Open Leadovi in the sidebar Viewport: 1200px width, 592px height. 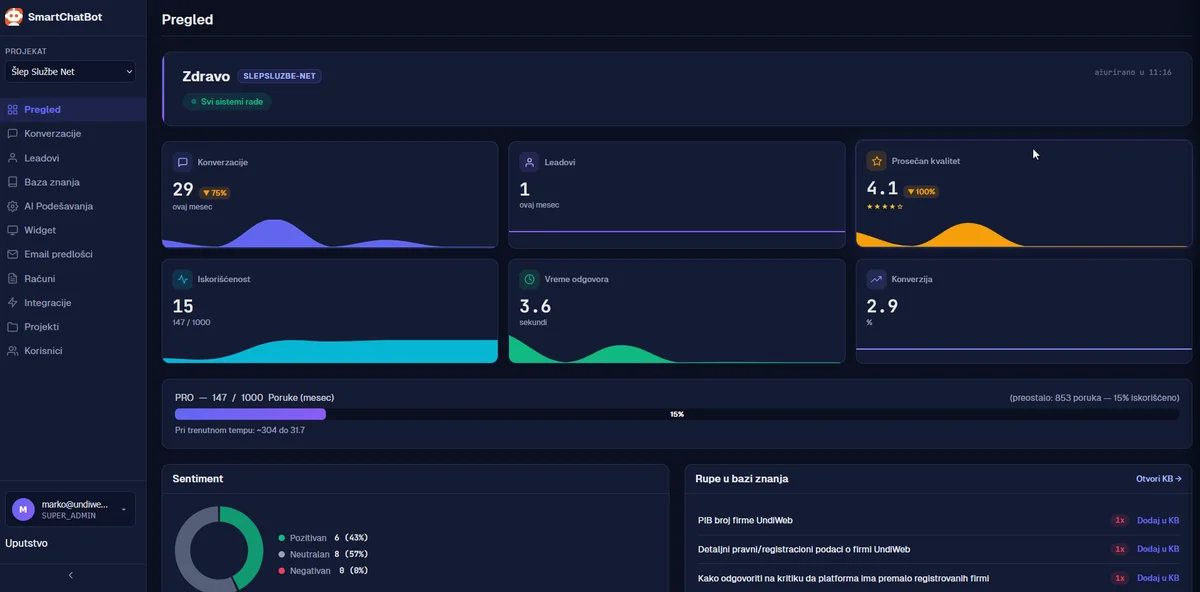[73, 158]
